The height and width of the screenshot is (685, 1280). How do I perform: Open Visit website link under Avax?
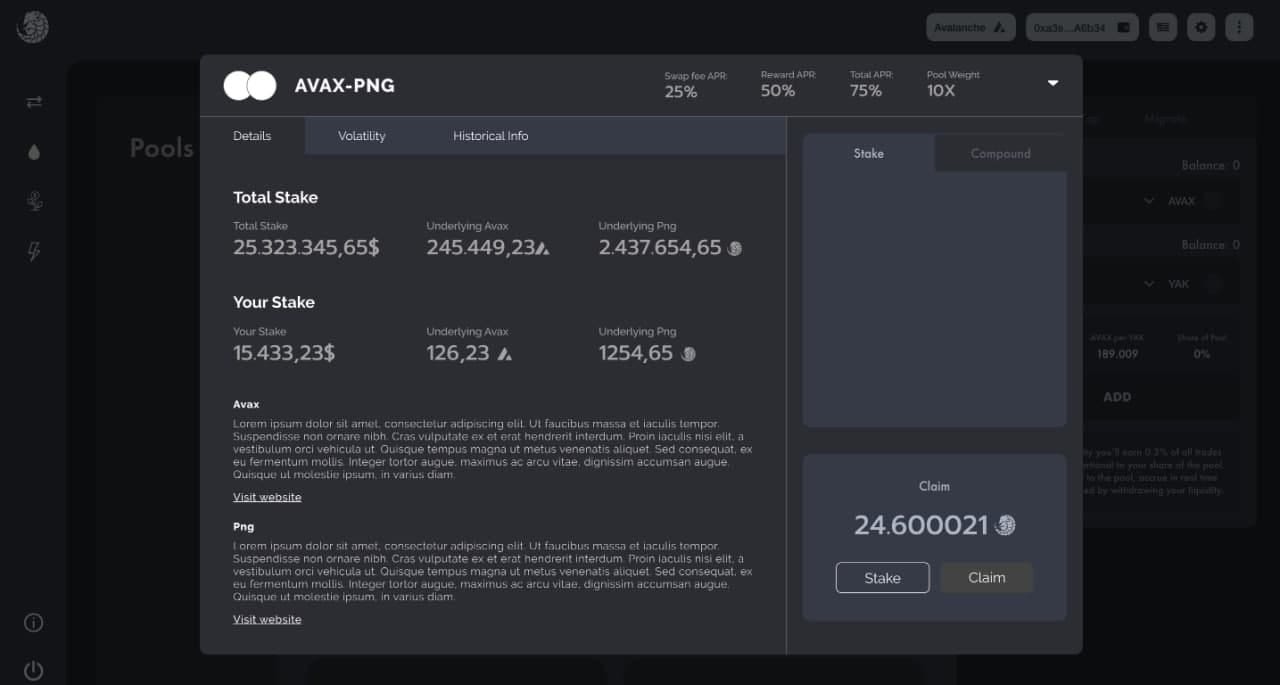click(x=267, y=497)
